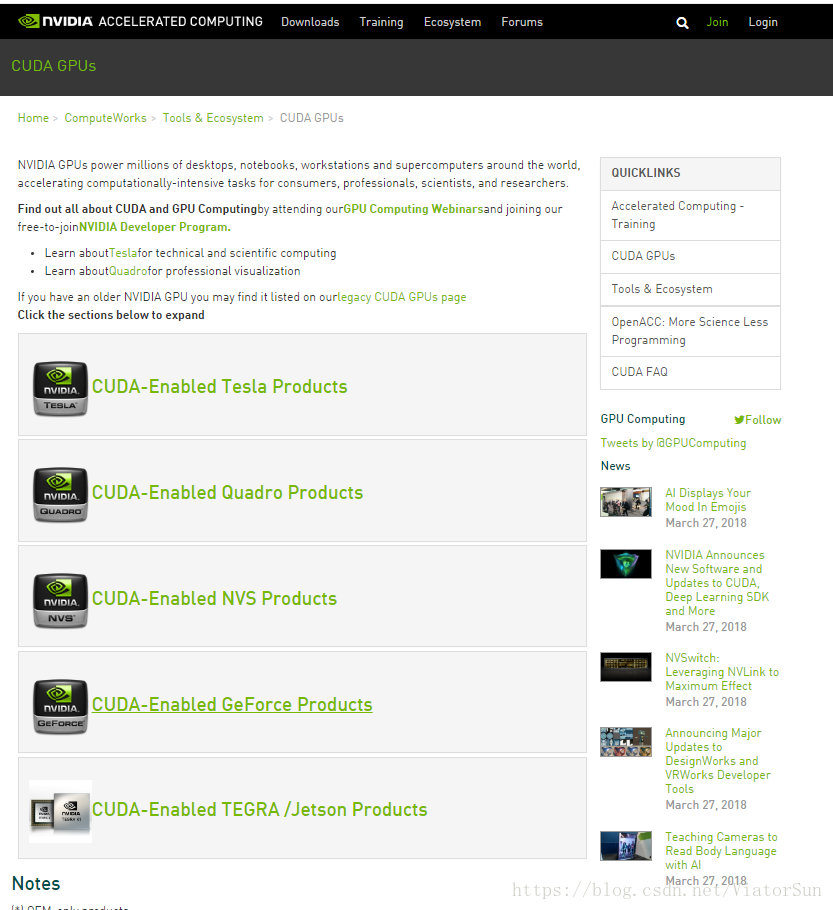Click the NVIDIA GeForce badge icon
Screen dimensions: 833x910
click(x=60, y=707)
